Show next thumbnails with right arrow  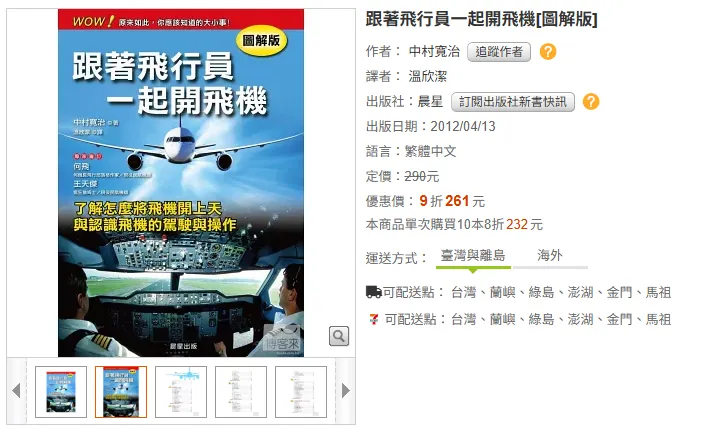[345, 391]
